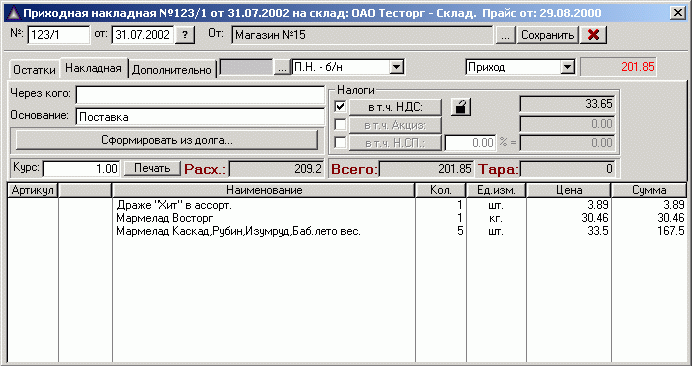The width and height of the screenshot is (692, 366).
Task: Click the Расх. value 209.2
Action: click(277, 169)
